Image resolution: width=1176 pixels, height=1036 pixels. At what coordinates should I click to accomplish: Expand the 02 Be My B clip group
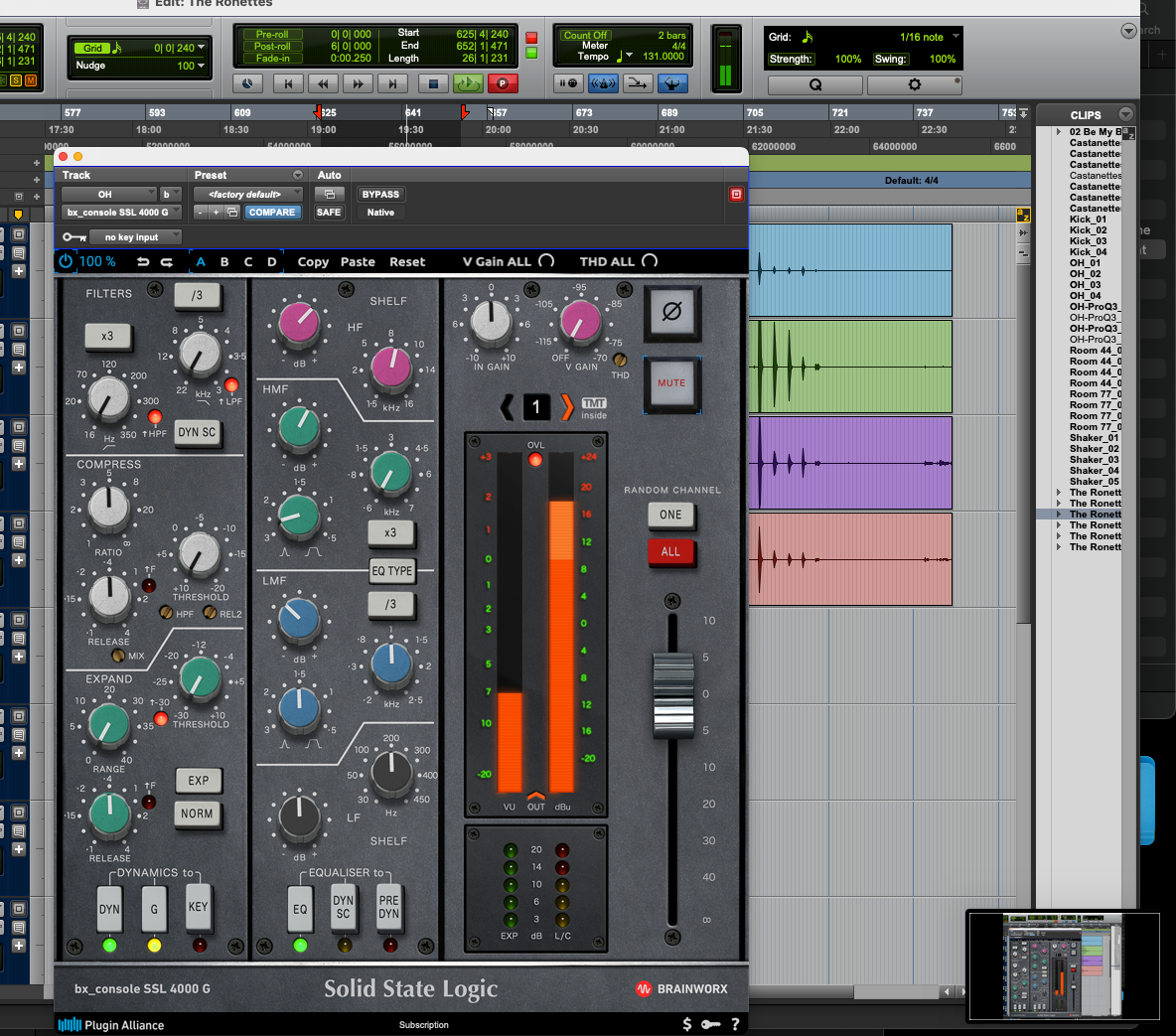pos(1058,132)
